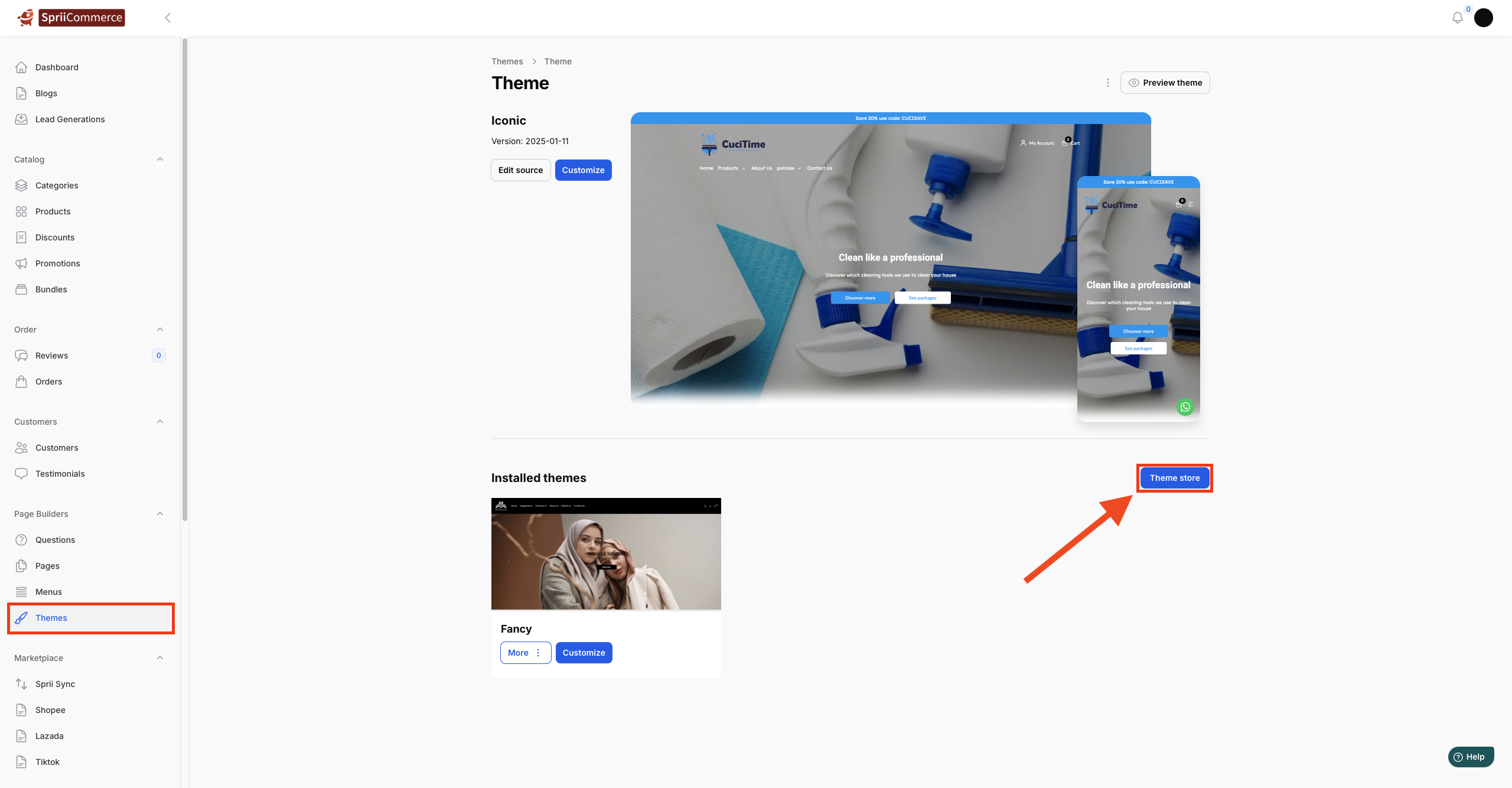Open Sprii Sync from the sidebar
Image resolution: width=1512 pixels, height=788 pixels.
coord(55,684)
